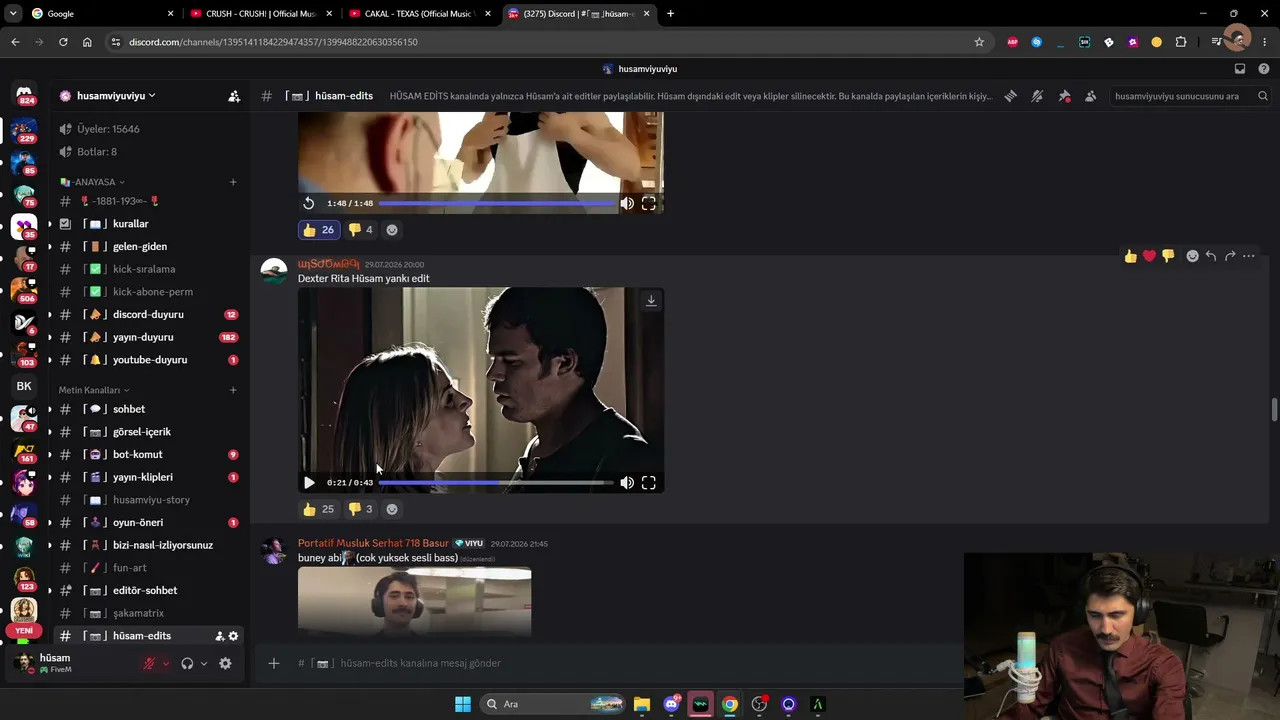Toggle thumbs down reaction with 4 count
1280x720 pixels.
360,230
